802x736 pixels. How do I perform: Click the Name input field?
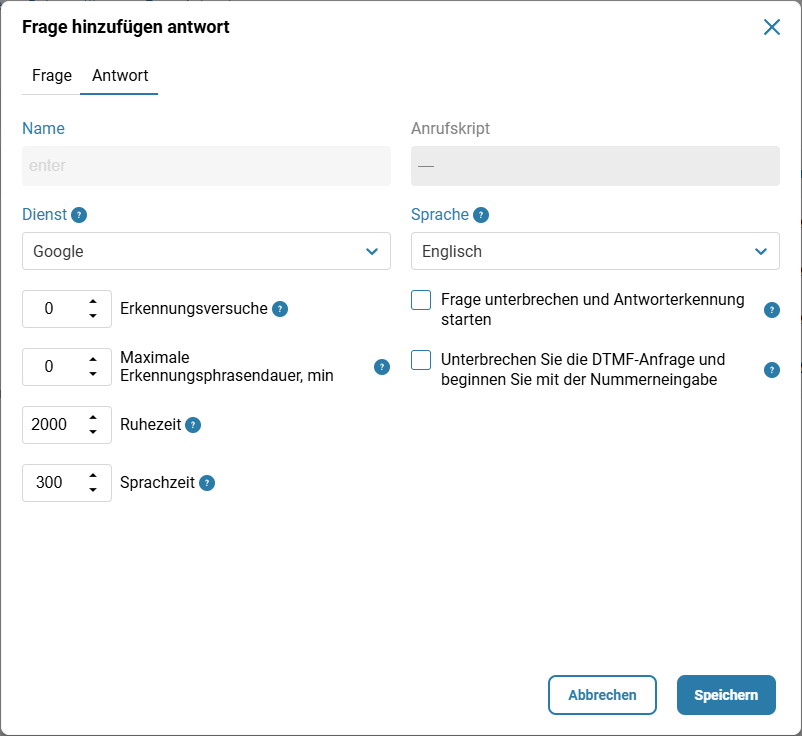(x=206, y=166)
